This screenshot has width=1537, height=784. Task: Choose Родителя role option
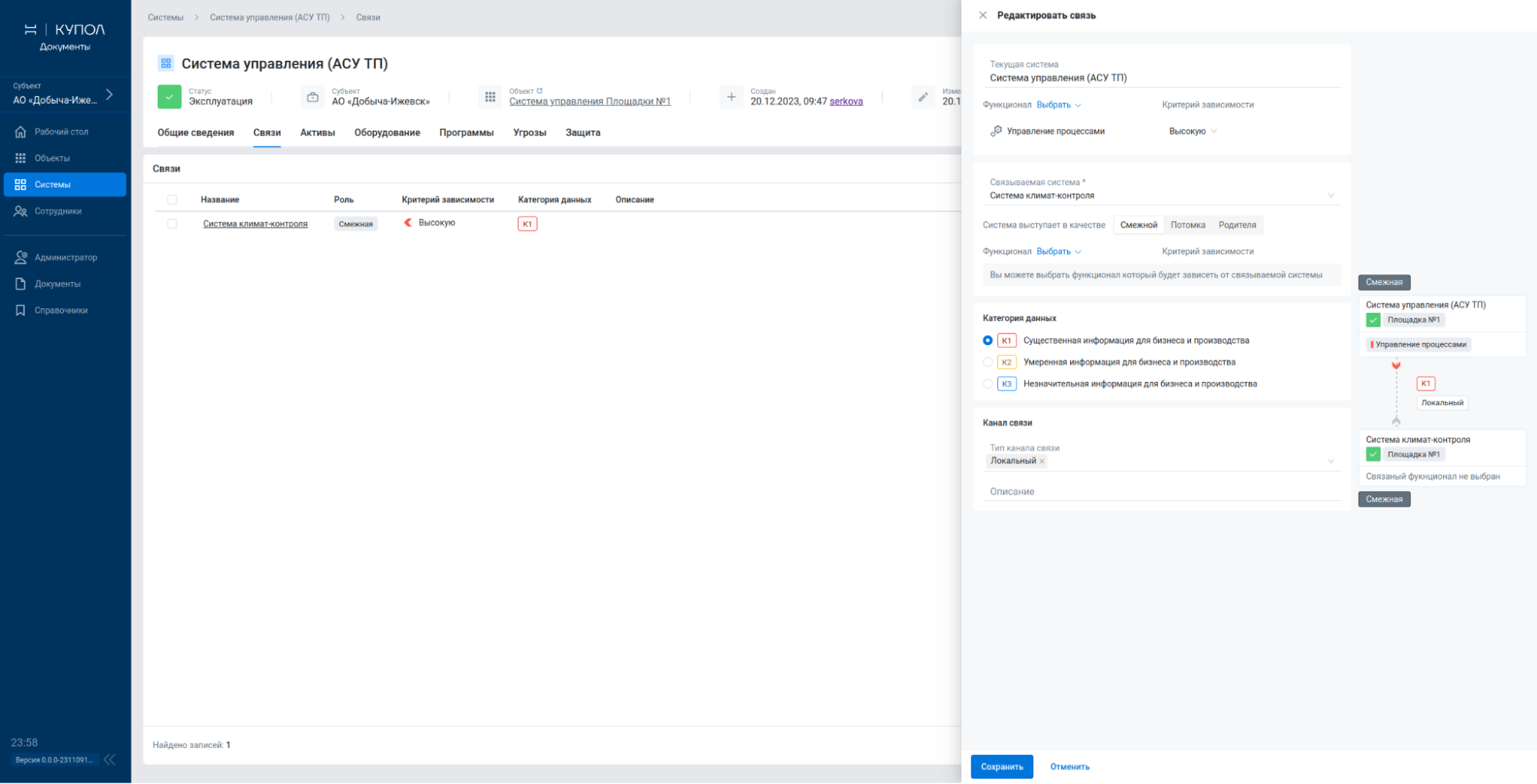click(x=1237, y=225)
